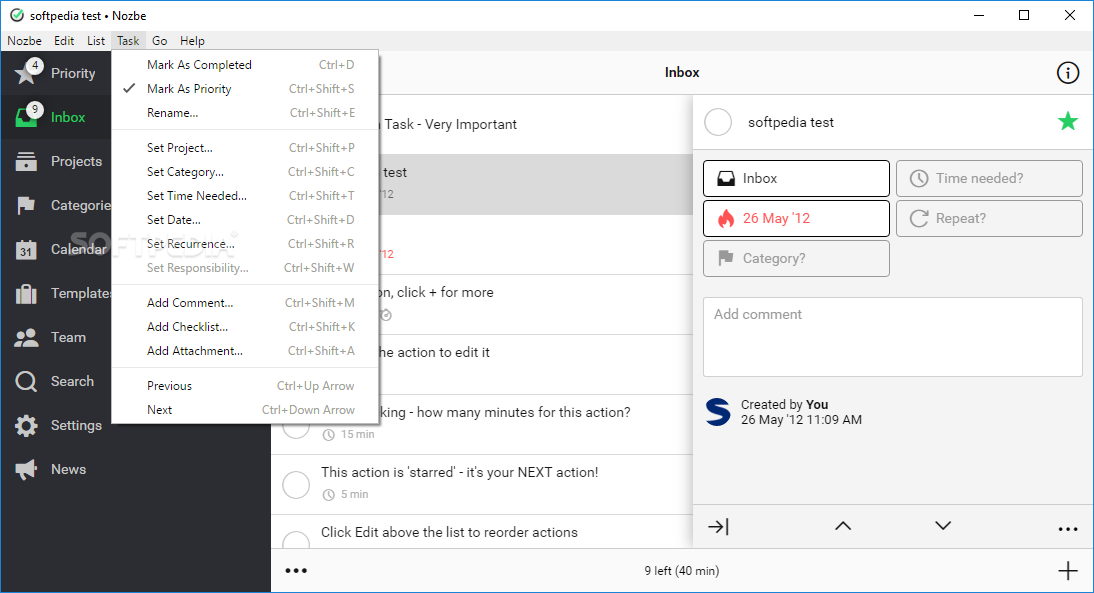Choose Set Category... menu entry
Image resolution: width=1094 pixels, height=593 pixels.
pyautogui.click(x=245, y=172)
